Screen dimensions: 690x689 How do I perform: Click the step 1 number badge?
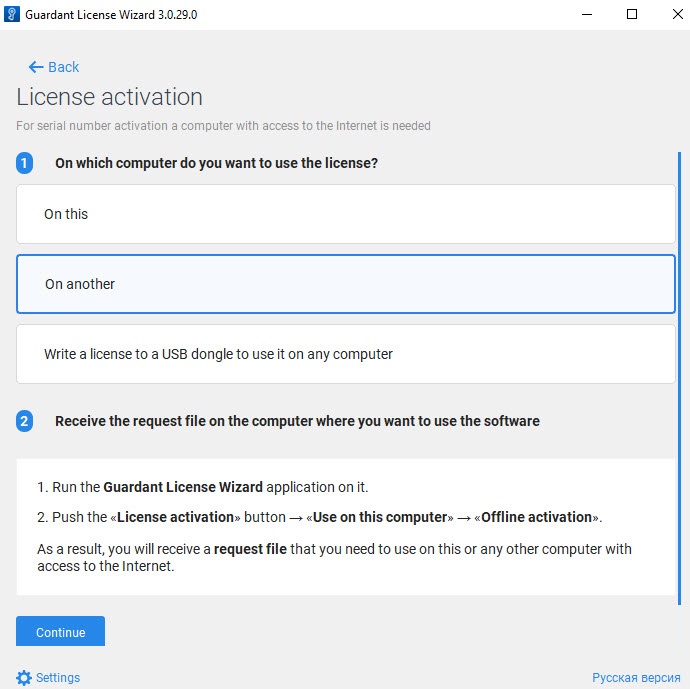coord(25,163)
